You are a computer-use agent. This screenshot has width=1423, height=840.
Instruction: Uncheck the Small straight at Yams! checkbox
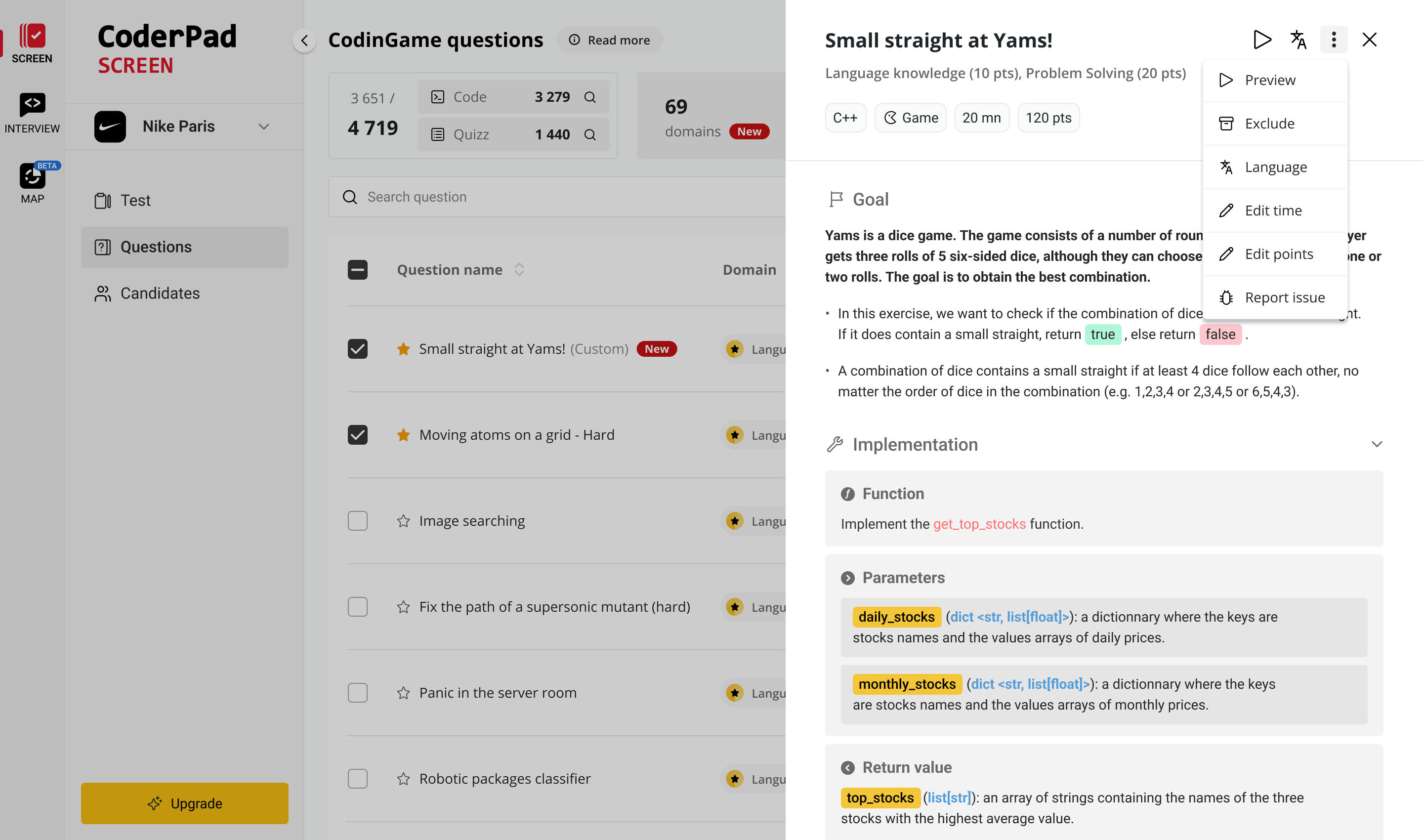pos(358,349)
